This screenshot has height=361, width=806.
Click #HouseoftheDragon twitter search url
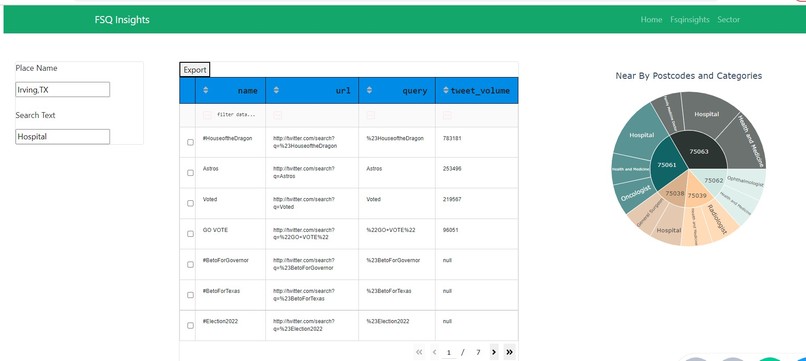click(x=305, y=142)
